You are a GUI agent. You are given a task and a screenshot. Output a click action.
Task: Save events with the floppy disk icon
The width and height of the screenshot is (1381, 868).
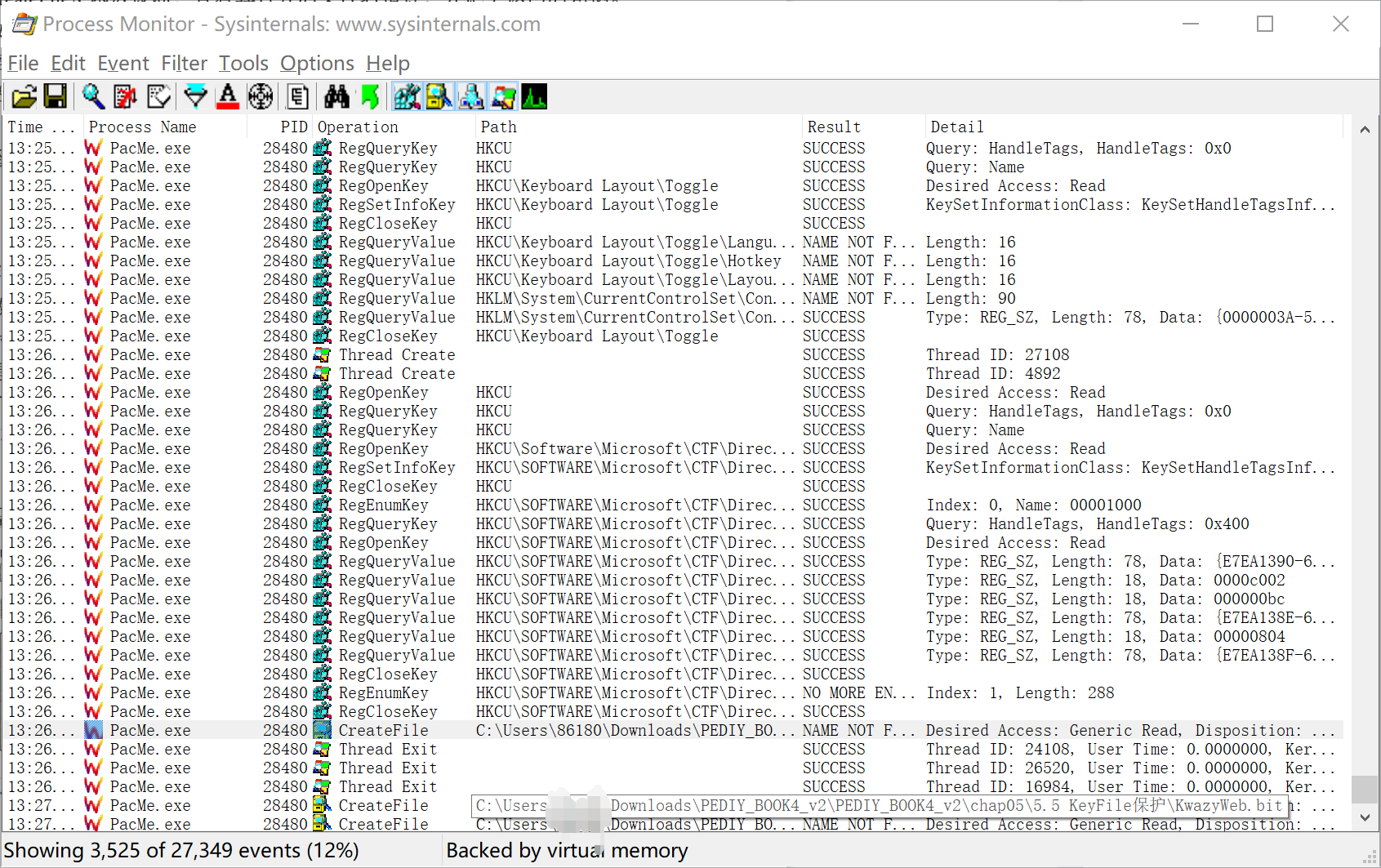pyautogui.click(x=56, y=97)
